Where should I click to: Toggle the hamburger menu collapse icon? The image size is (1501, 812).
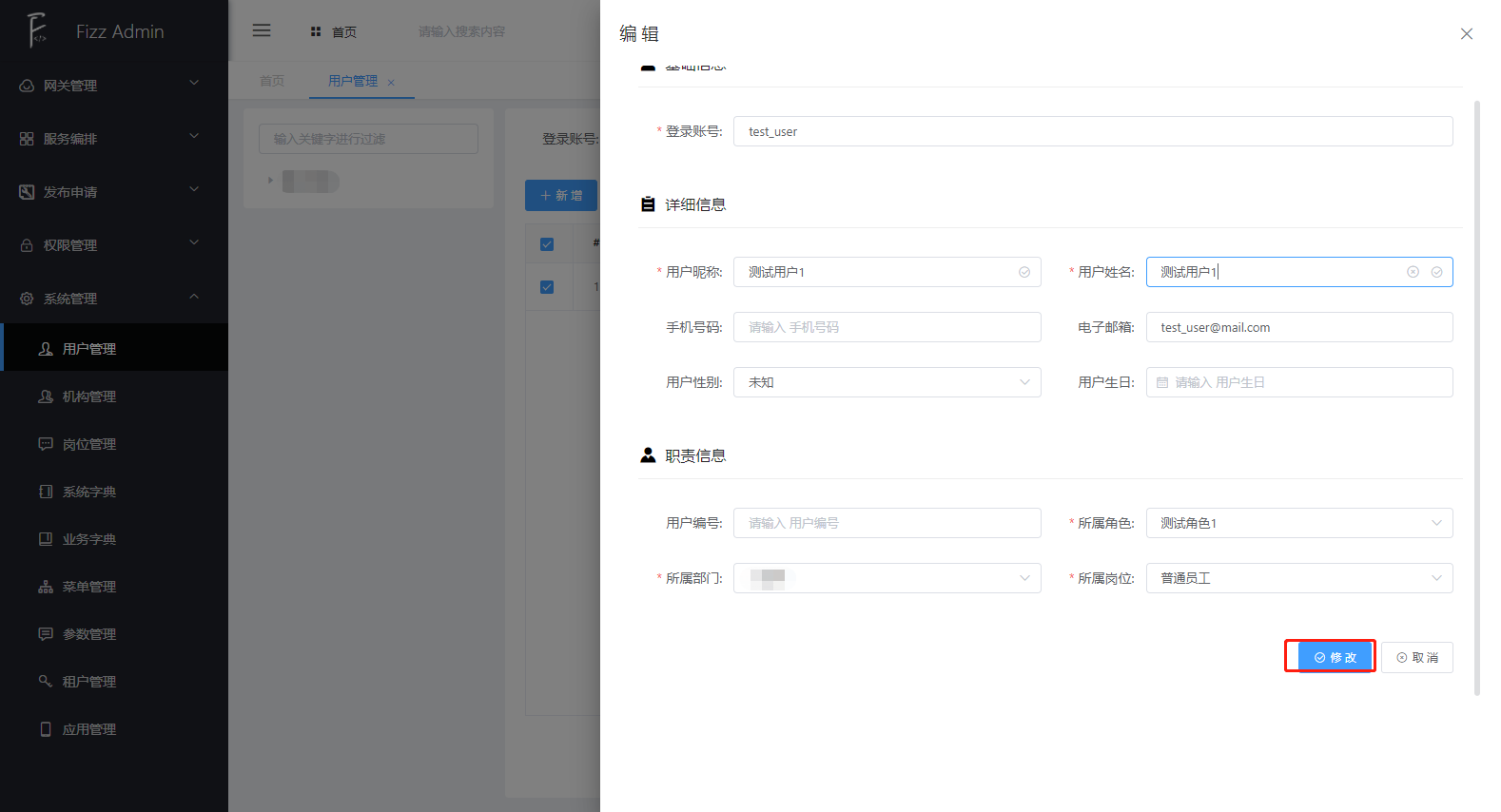[262, 30]
